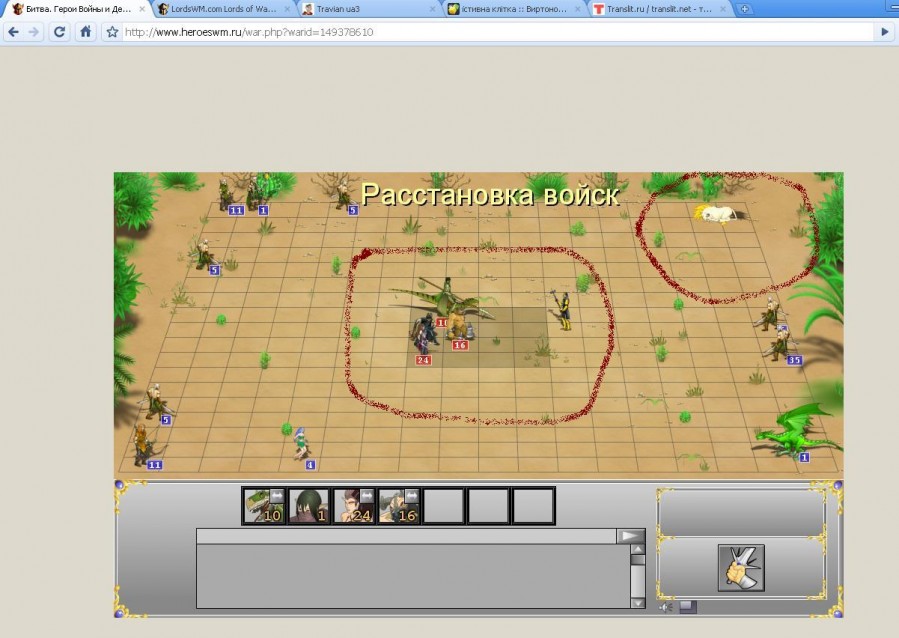The height and width of the screenshot is (638, 899).
Task: Click the last empty army slot in the bar
Action: (x=533, y=506)
